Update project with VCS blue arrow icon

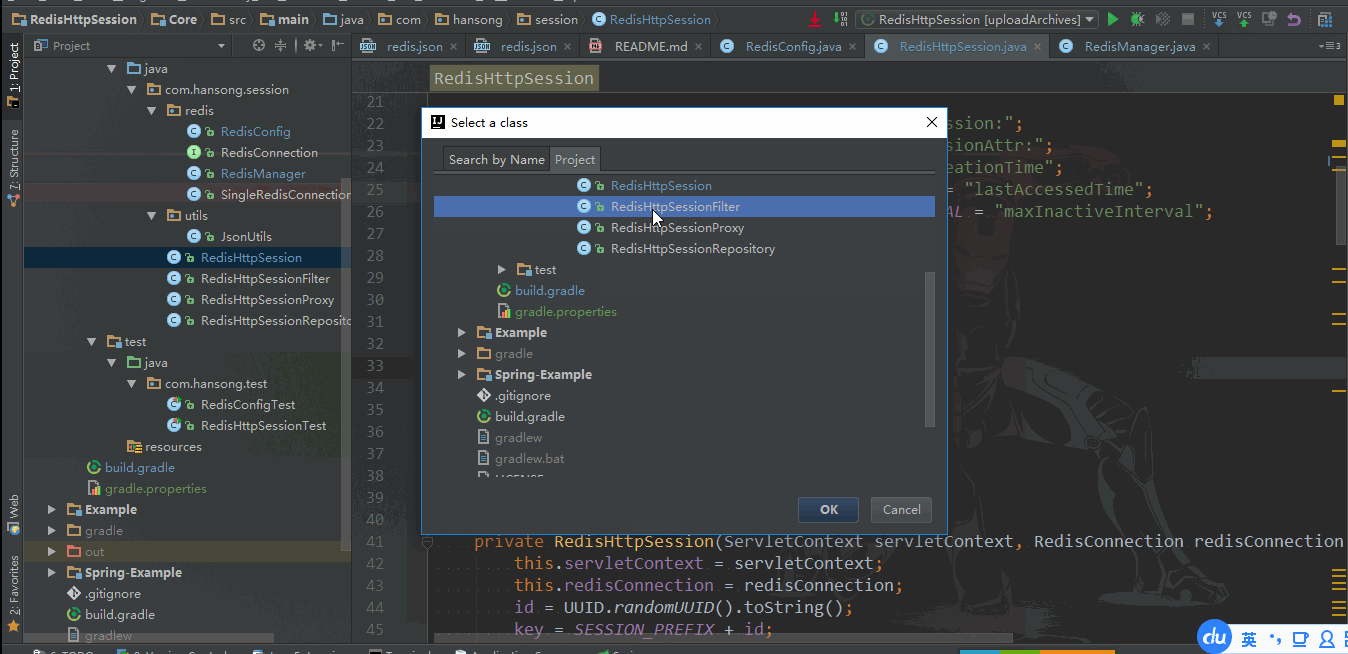pyautogui.click(x=1219, y=19)
